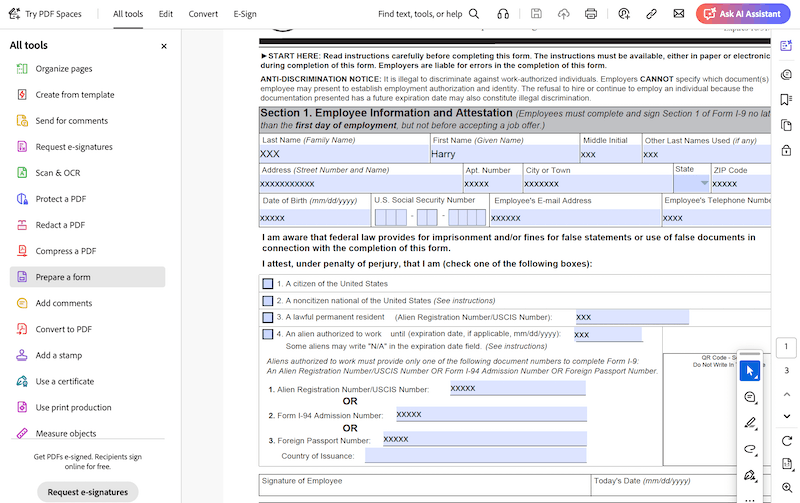
Task: Check 'An alien authorized to work' box
Action: click(267, 334)
